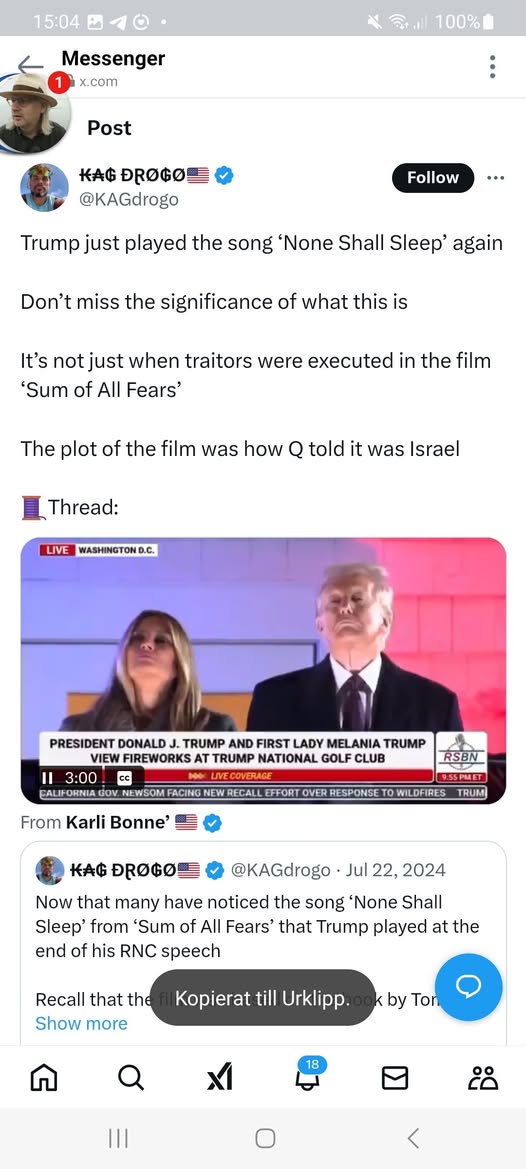Go back using the top-left arrow

[x=30, y=63]
